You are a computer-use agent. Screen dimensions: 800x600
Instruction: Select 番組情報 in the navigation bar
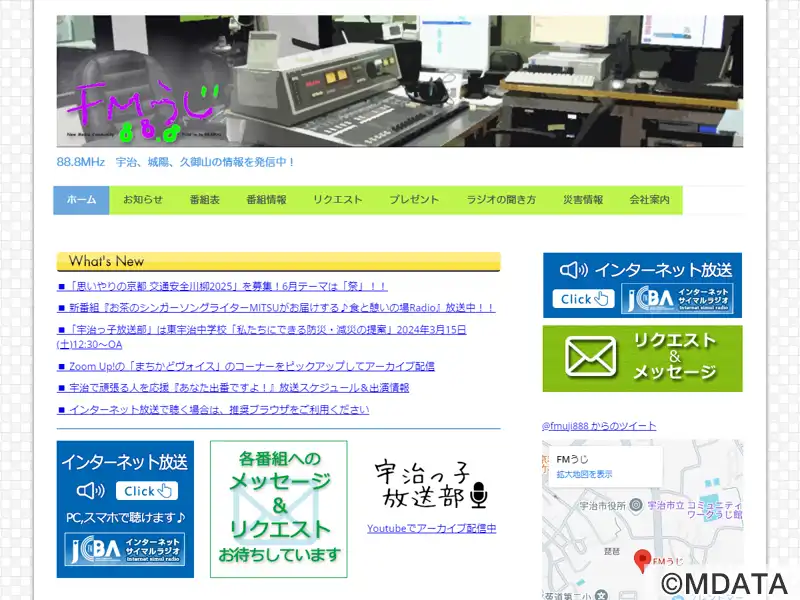266,200
